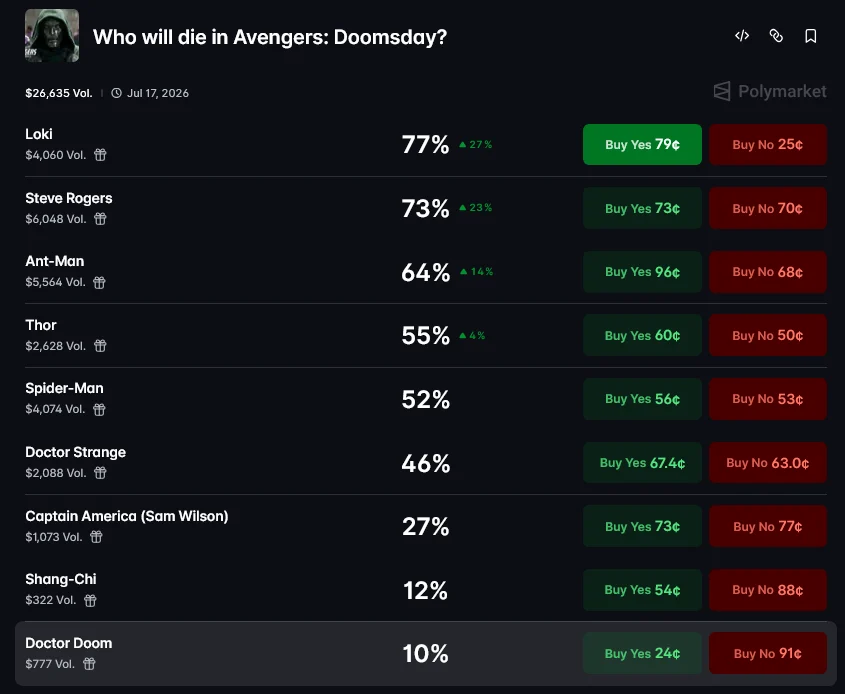Select the Spider-Man outcome row
Viewport: 845px width, 694px height.
[426, 399]
